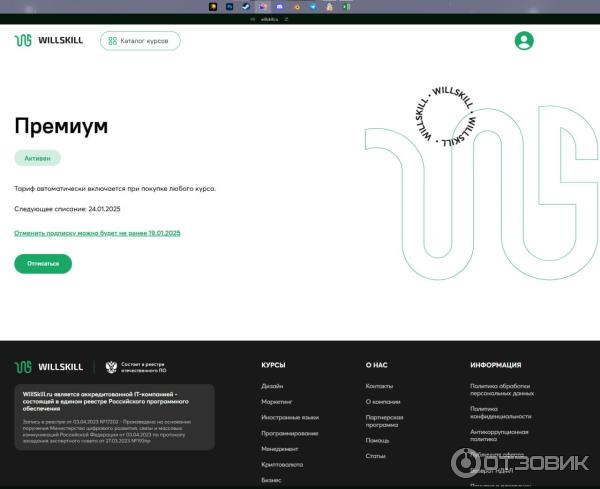Image resolution: width=600 pixels, height=489 pixels.
Task: Click the Активен status badge
Action: tap(38, 158)
